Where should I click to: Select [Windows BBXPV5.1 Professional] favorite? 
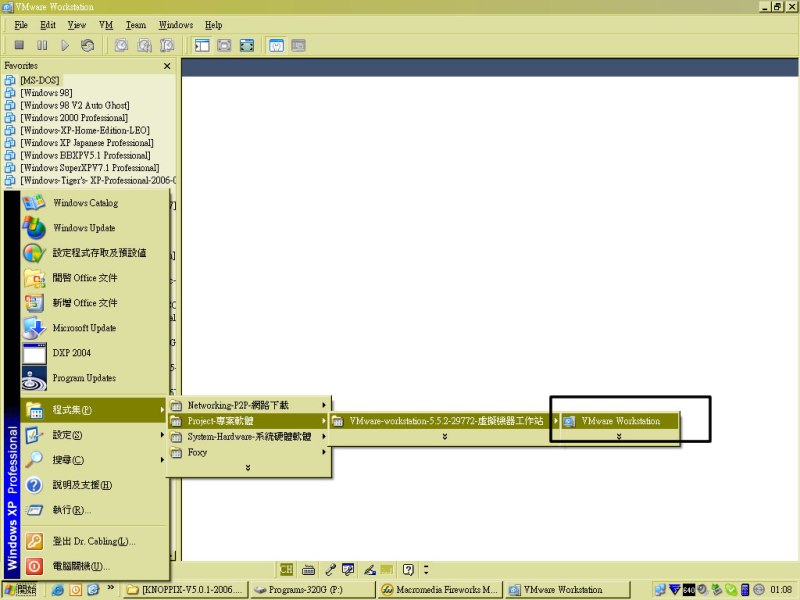(85, 155)
